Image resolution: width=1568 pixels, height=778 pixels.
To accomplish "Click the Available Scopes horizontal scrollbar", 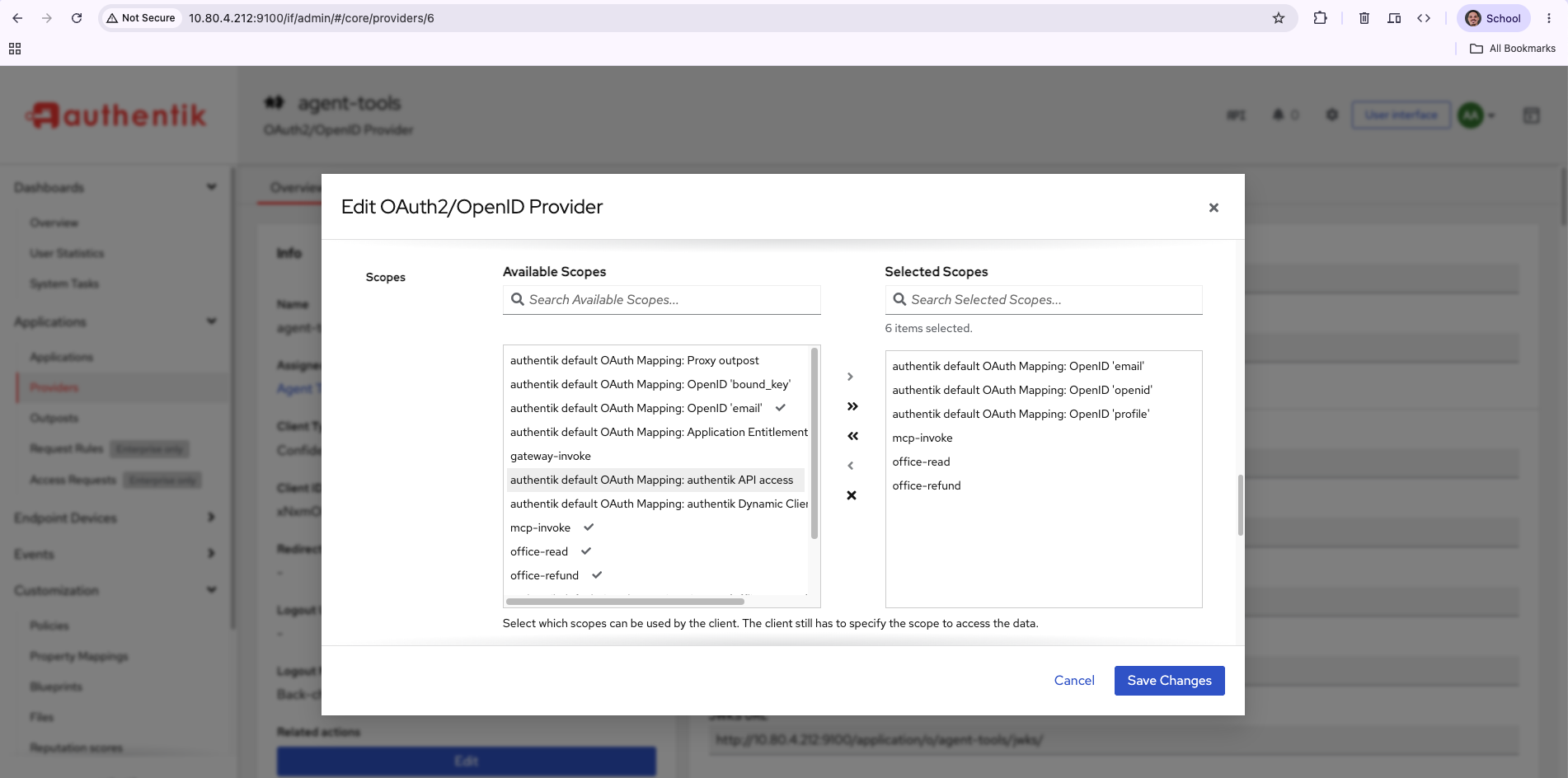I will [x=625, y=602].
